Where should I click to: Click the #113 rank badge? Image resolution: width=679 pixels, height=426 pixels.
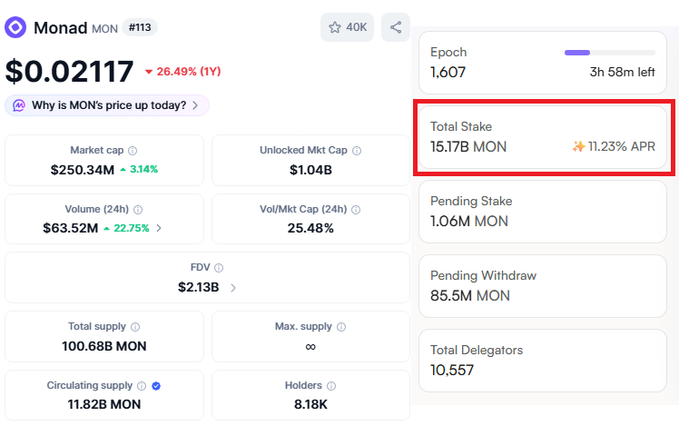tap(140, 27)
